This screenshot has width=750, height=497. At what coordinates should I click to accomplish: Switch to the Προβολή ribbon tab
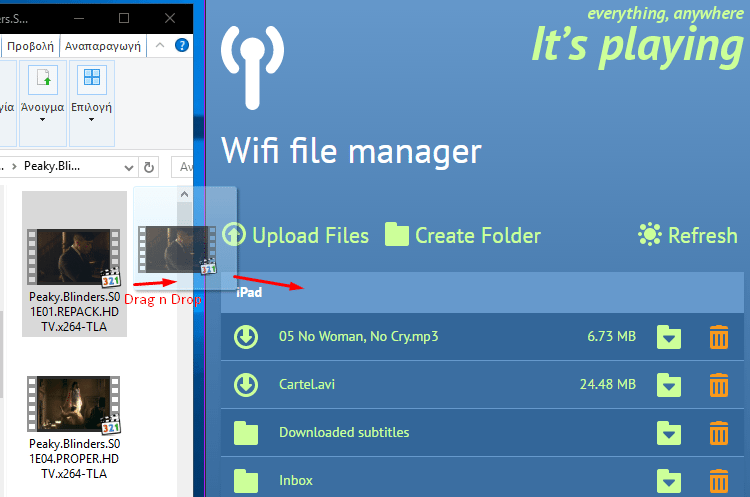click(31, 46)
